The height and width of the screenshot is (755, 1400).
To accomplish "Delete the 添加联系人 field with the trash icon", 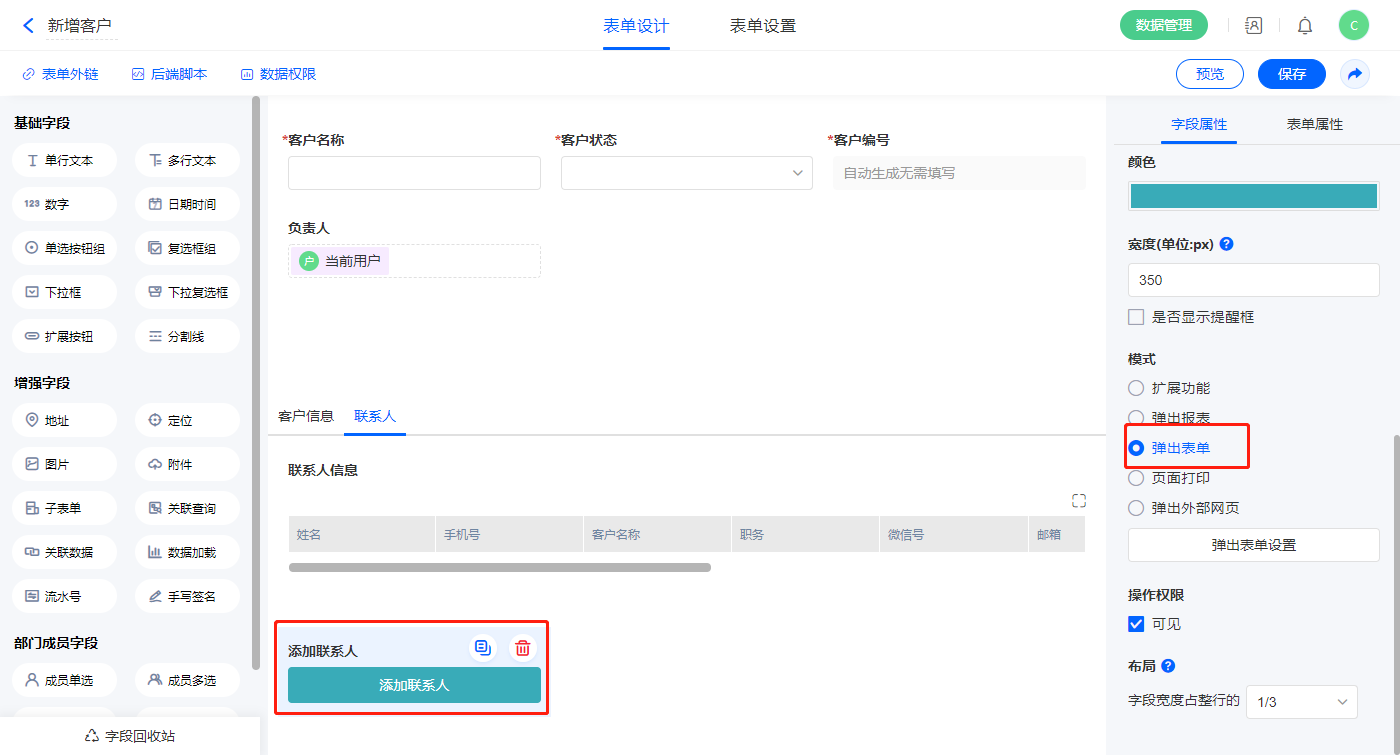I will 522,648.
